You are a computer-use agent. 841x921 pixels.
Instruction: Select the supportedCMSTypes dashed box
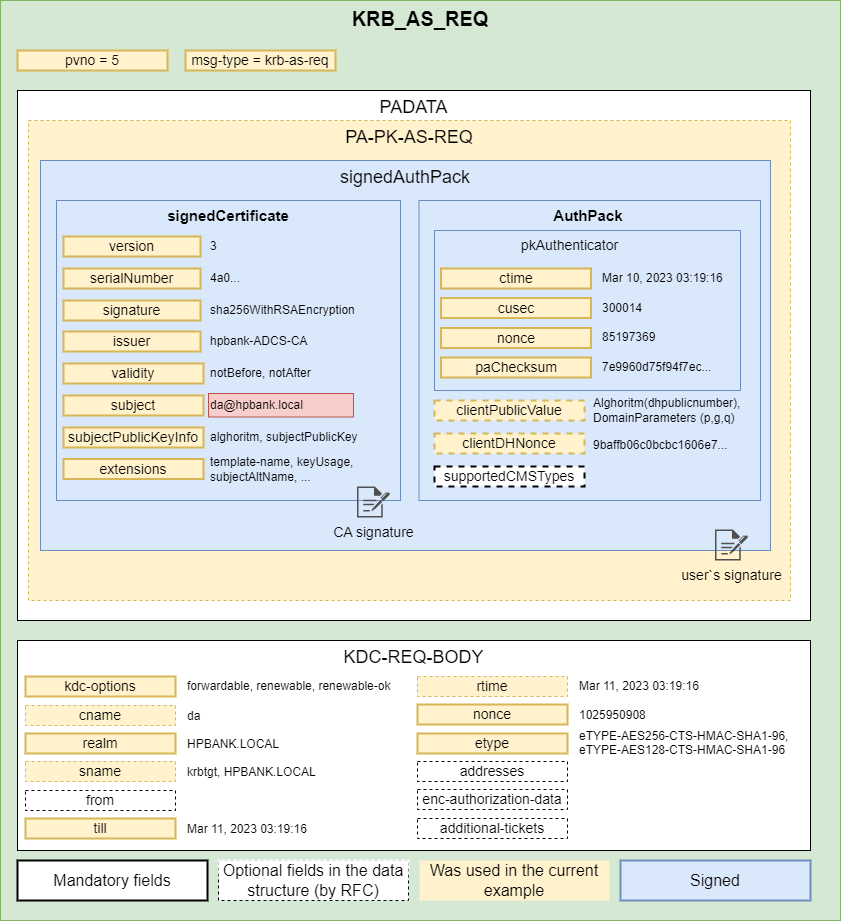click(509, 476)
